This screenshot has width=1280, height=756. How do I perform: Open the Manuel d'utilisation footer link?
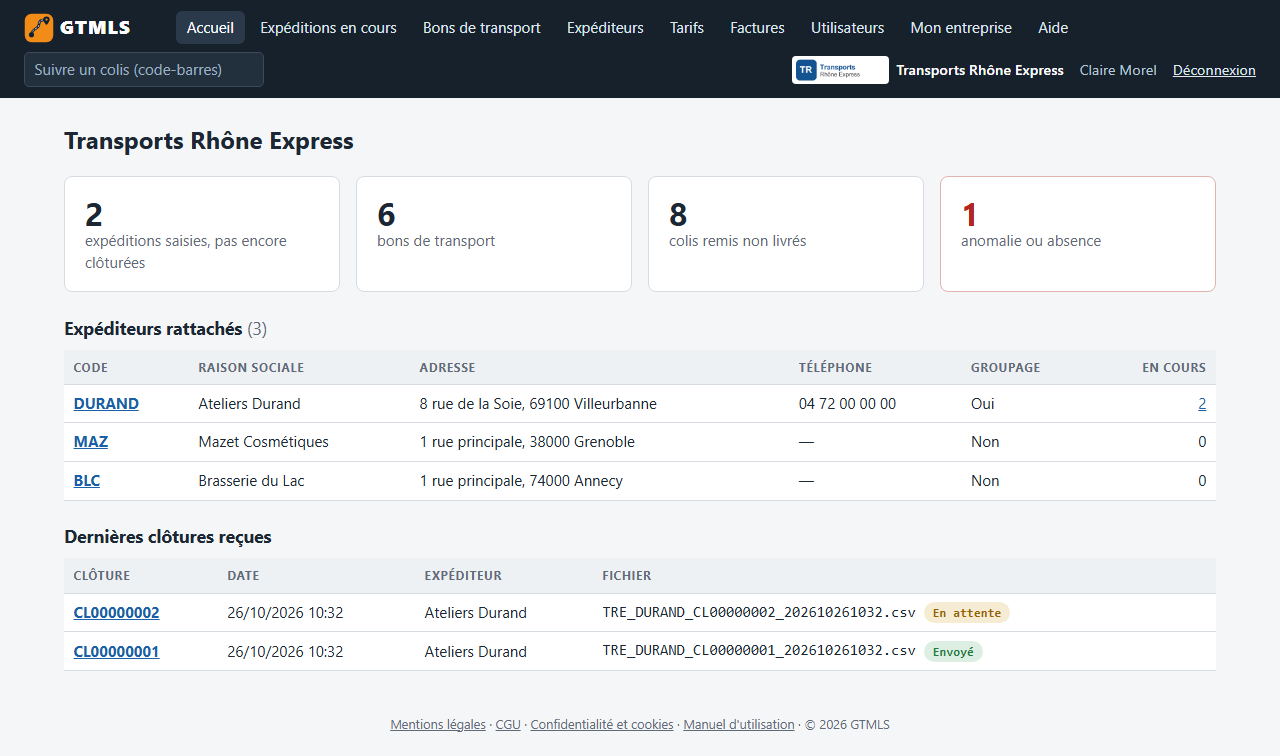click(x=739, y=725)
